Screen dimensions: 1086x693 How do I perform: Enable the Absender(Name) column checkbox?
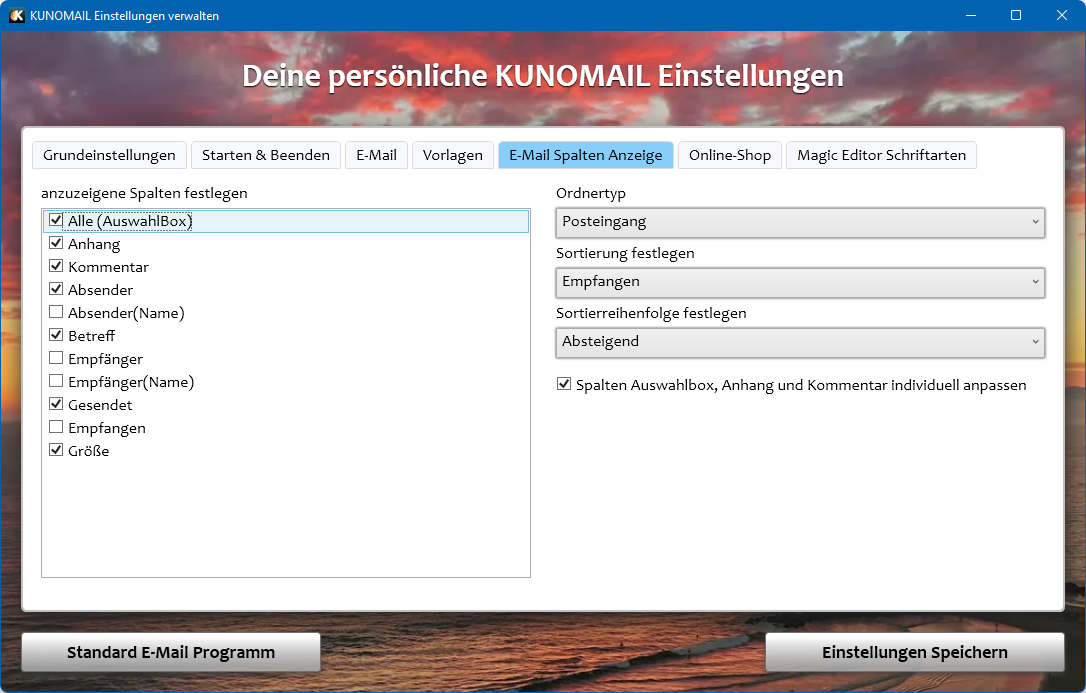pos(56,312)
